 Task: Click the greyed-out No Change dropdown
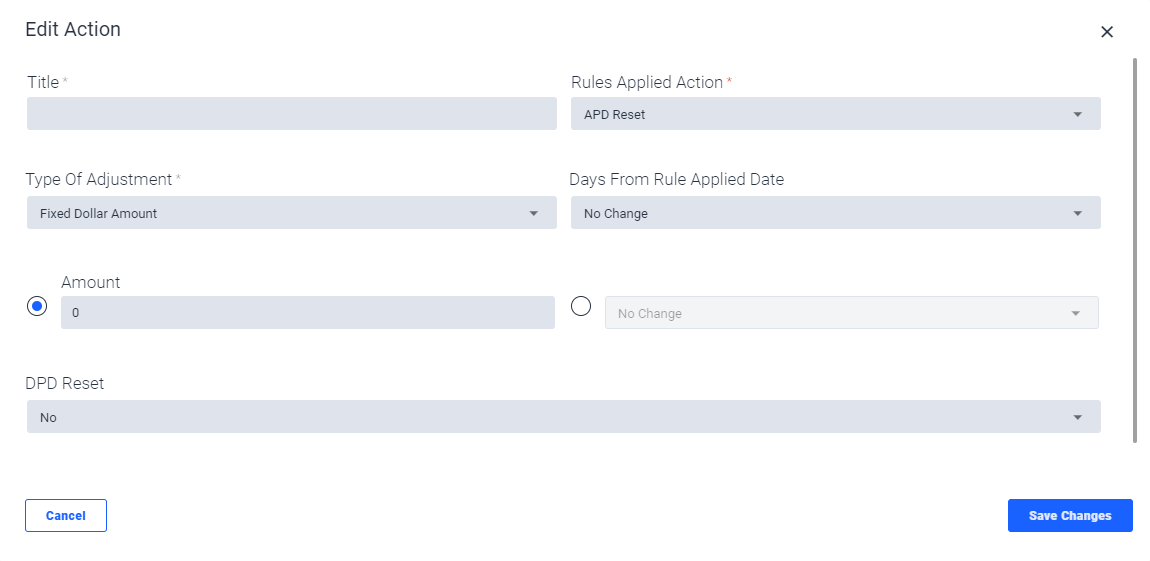tap(851, 312)
